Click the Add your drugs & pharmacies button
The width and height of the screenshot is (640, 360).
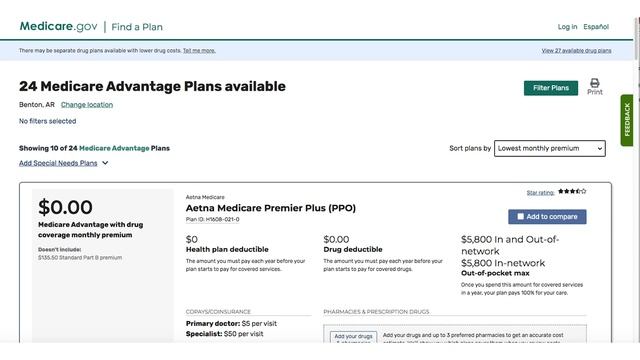tap(353, 337)
